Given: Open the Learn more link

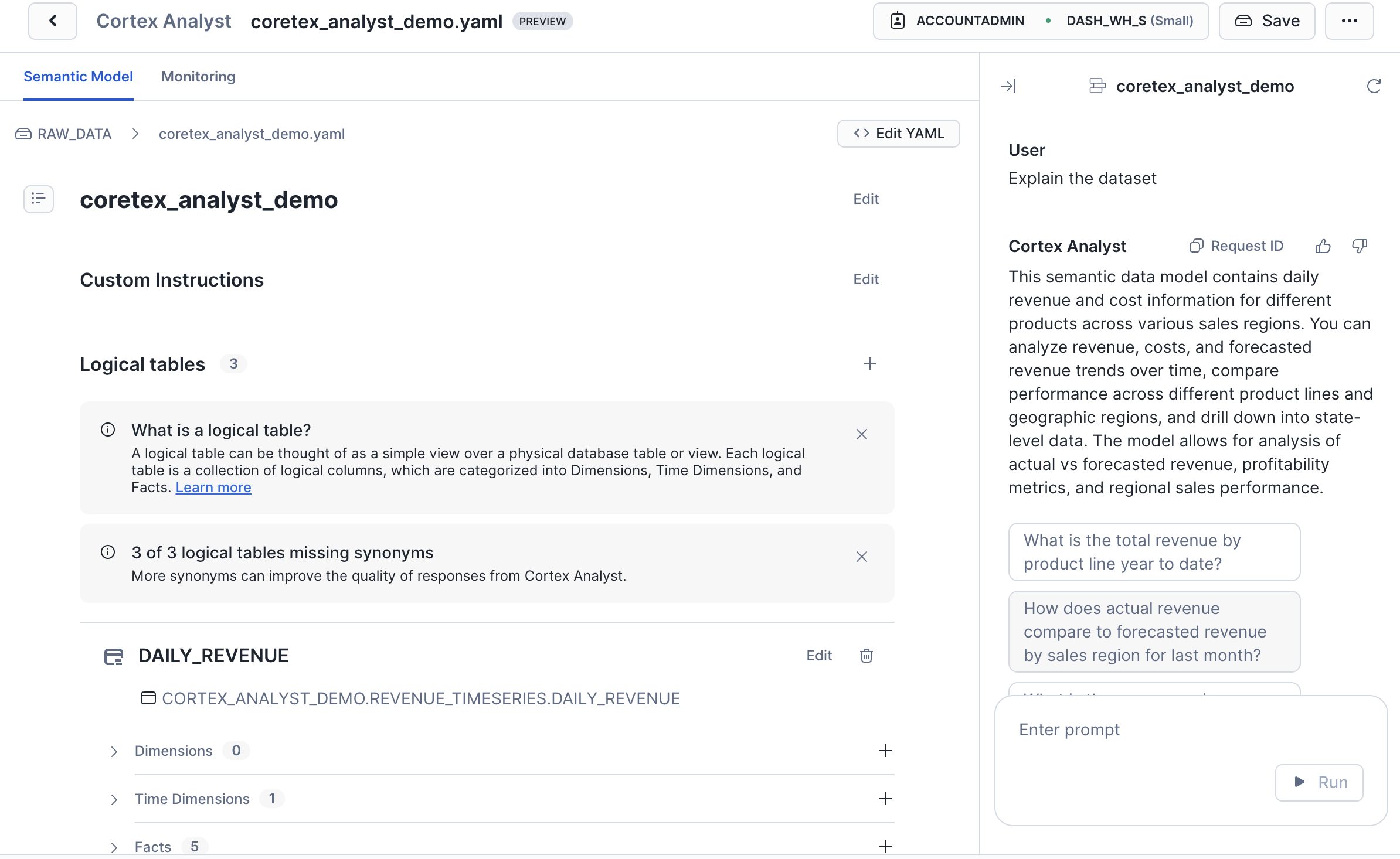Looking at the screenshot, I should pos(213,488).
